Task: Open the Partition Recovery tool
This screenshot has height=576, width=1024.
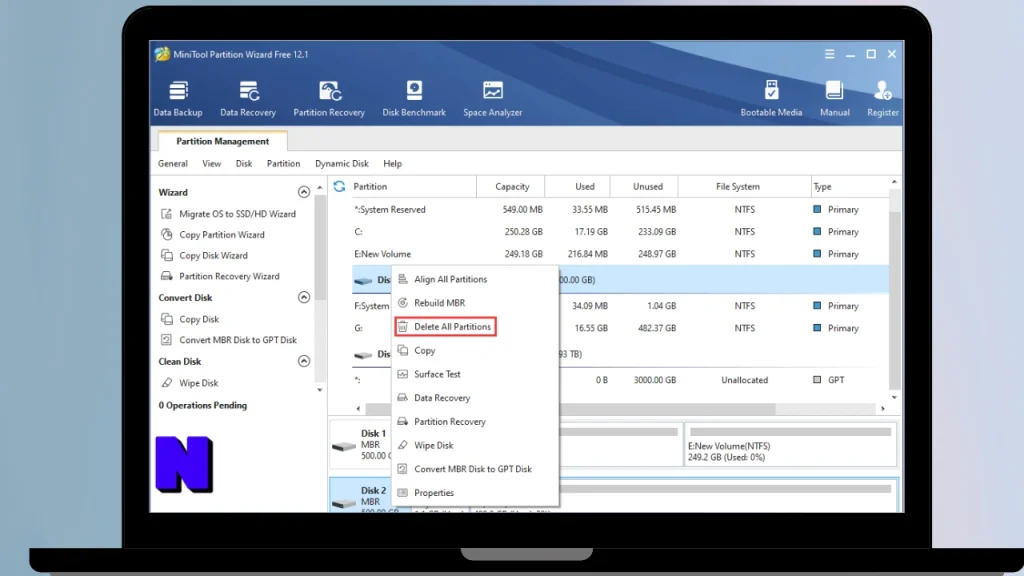Action: coord(329,99)
